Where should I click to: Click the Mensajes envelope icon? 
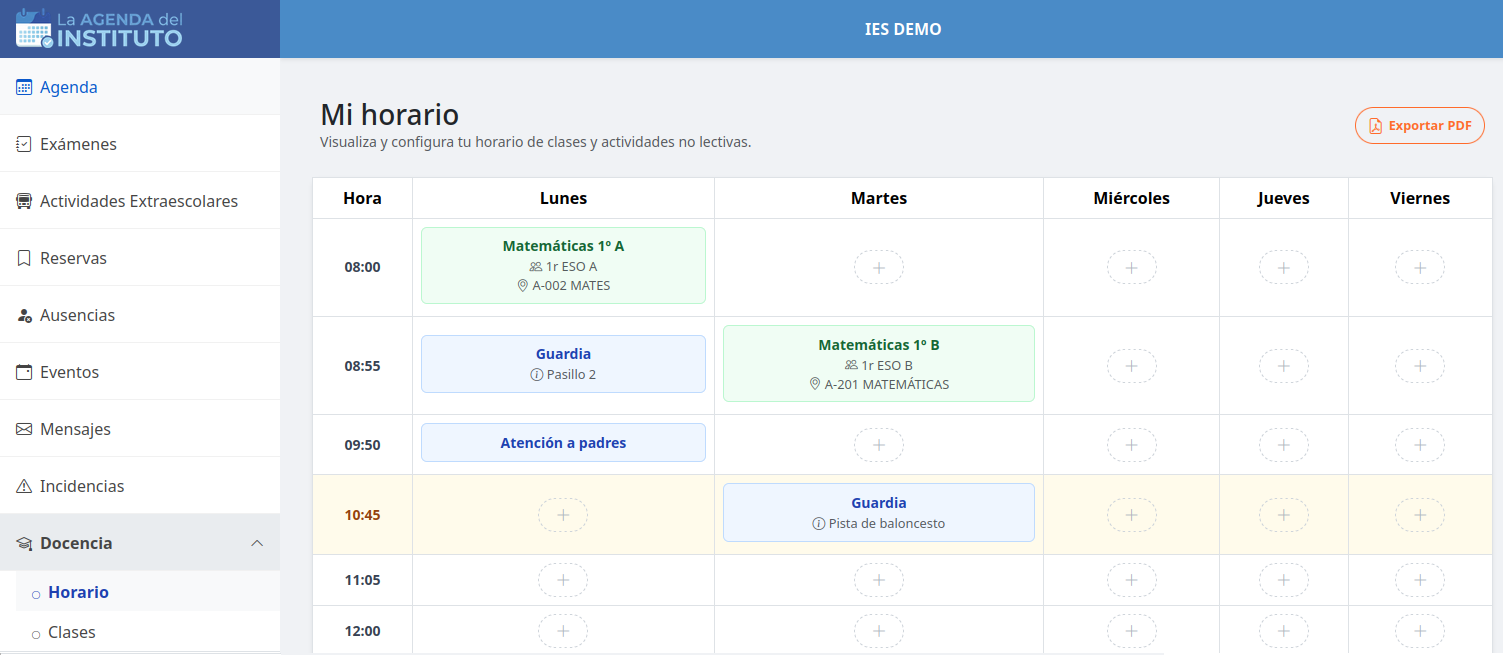point(24,429)
